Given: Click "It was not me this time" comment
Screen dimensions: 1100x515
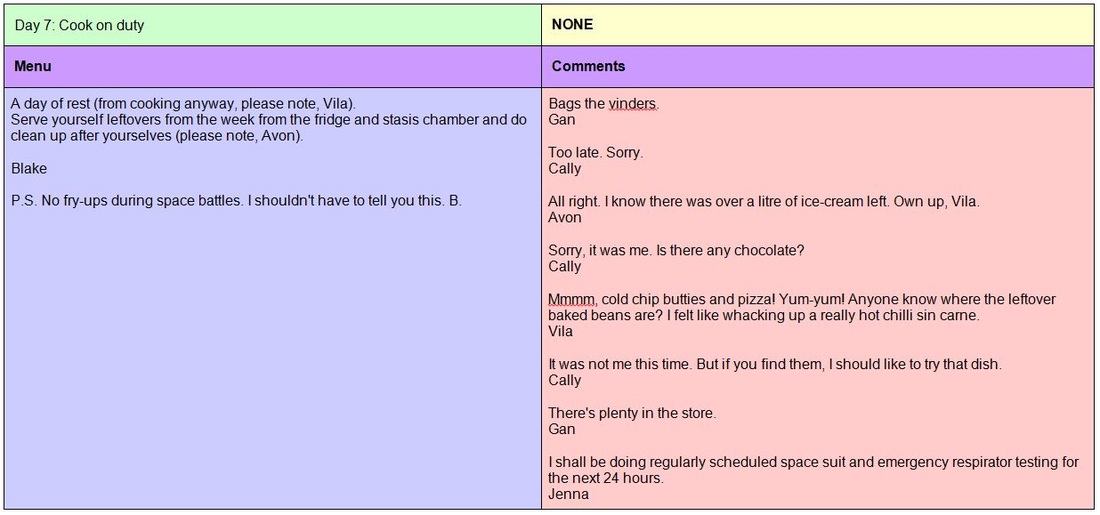Looking at the screenshot, I should [774, 364].
